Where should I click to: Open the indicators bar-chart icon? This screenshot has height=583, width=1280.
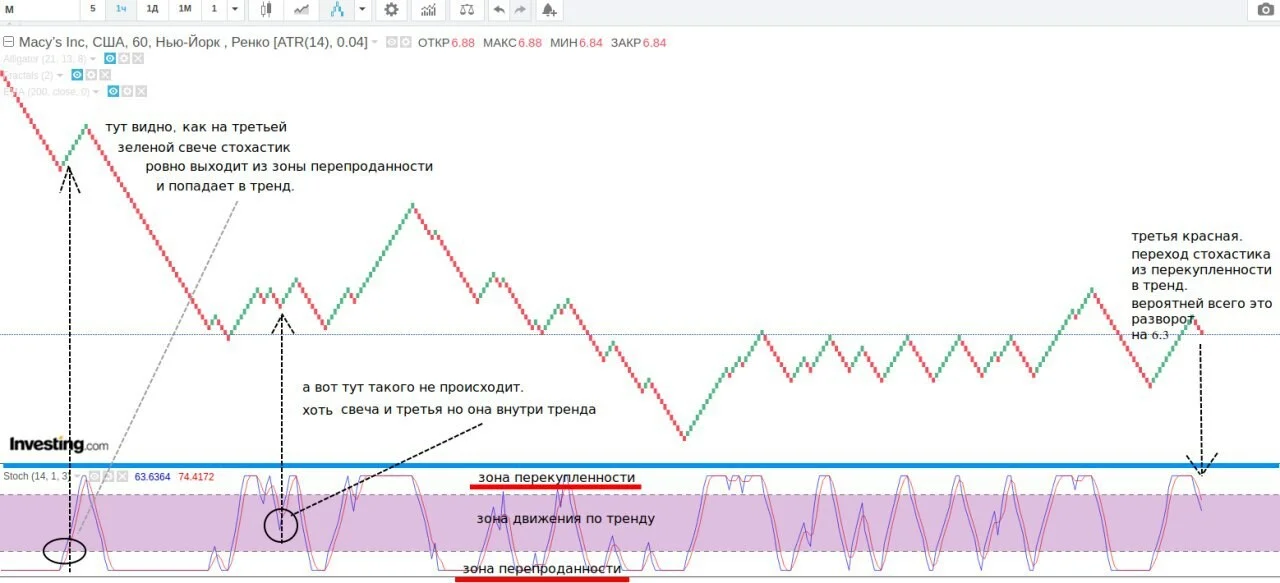tap(428, 10)
